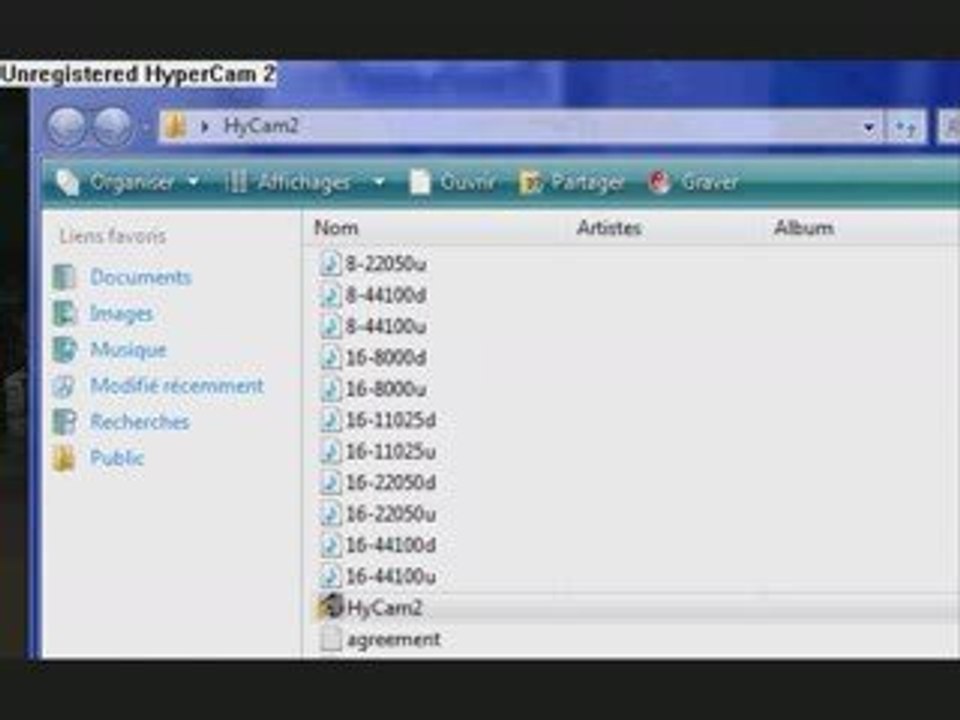The image size is (960, 720).
Task: Click the Recherches sidebar icon
Action: (64, 422)
